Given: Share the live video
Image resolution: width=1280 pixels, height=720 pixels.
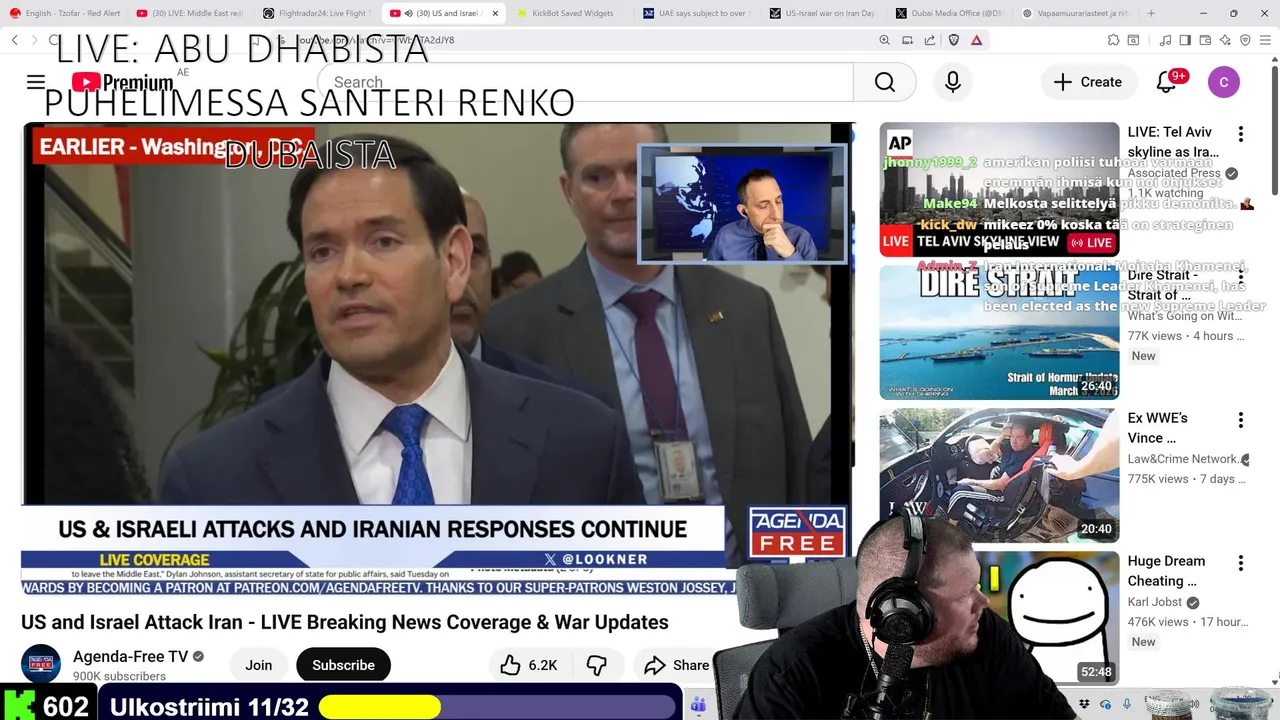Looking at the screenshot, I should click(677, 665).
